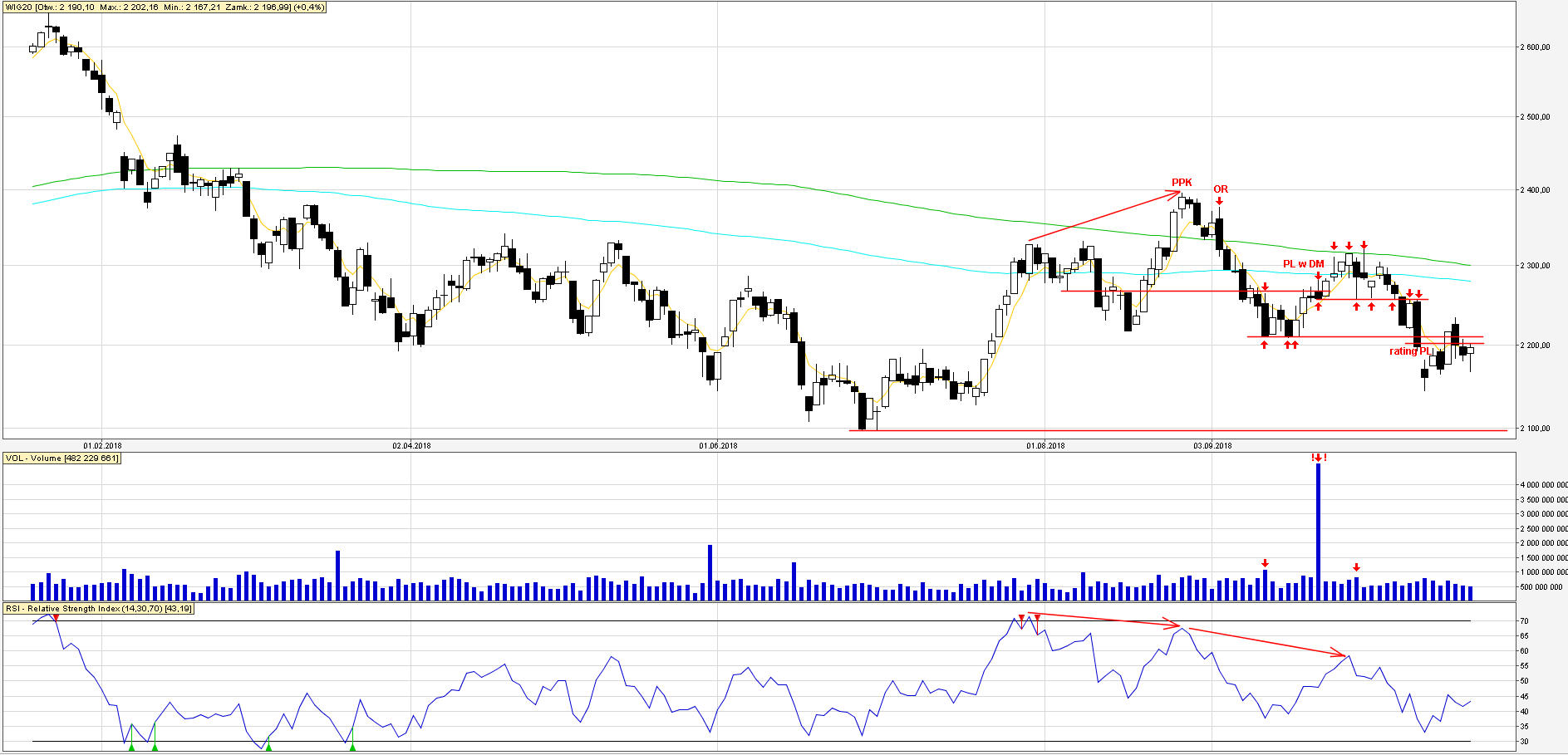Click the 01.06.2018 date label
The image size is (1568, 755).
tap(718, 446)
